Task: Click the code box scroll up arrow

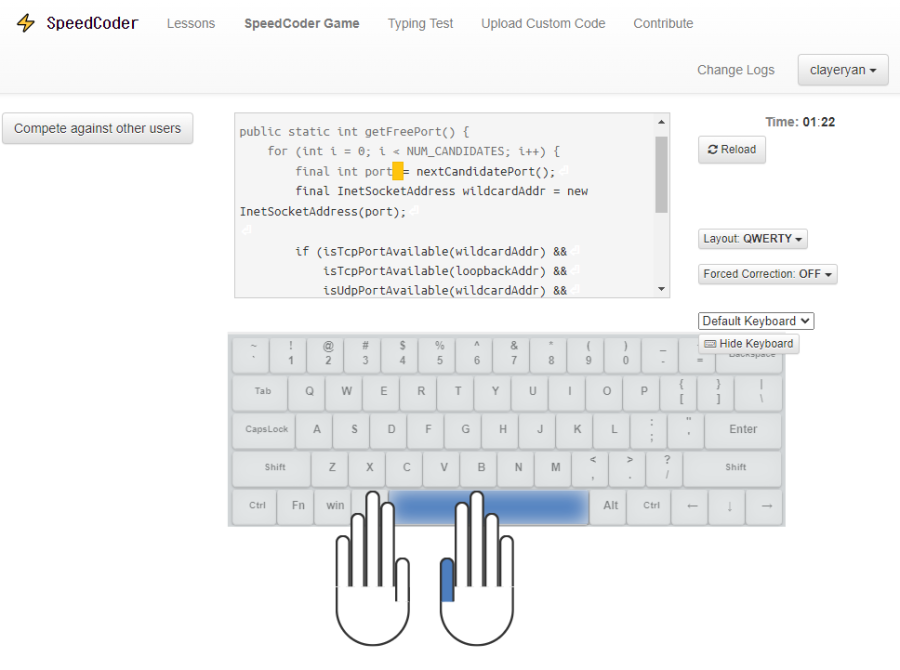Action: tap(661, 122)
